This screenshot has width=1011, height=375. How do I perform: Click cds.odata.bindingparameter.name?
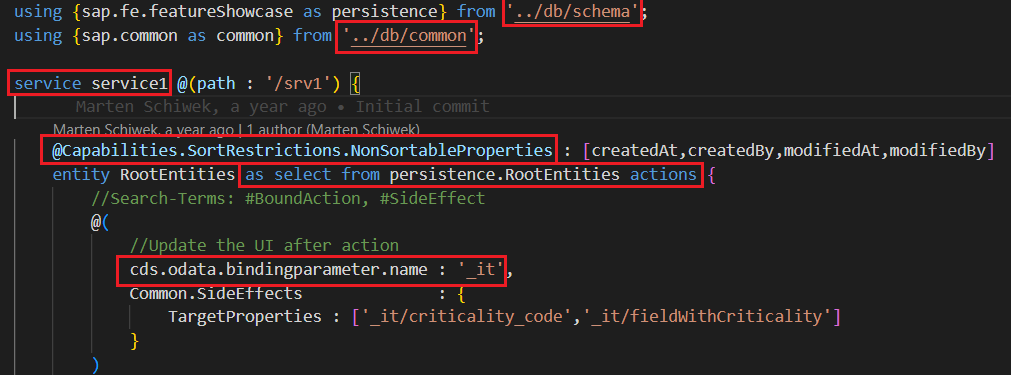pos(279,269)
